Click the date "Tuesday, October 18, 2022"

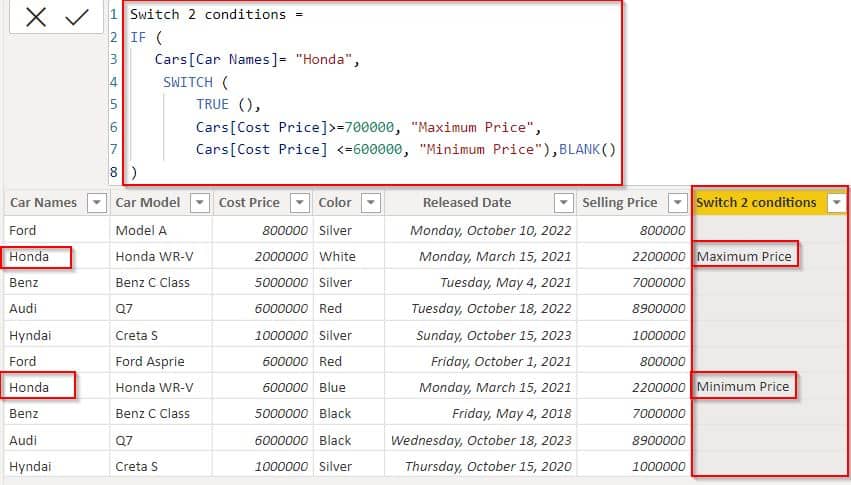coord(491,309)
